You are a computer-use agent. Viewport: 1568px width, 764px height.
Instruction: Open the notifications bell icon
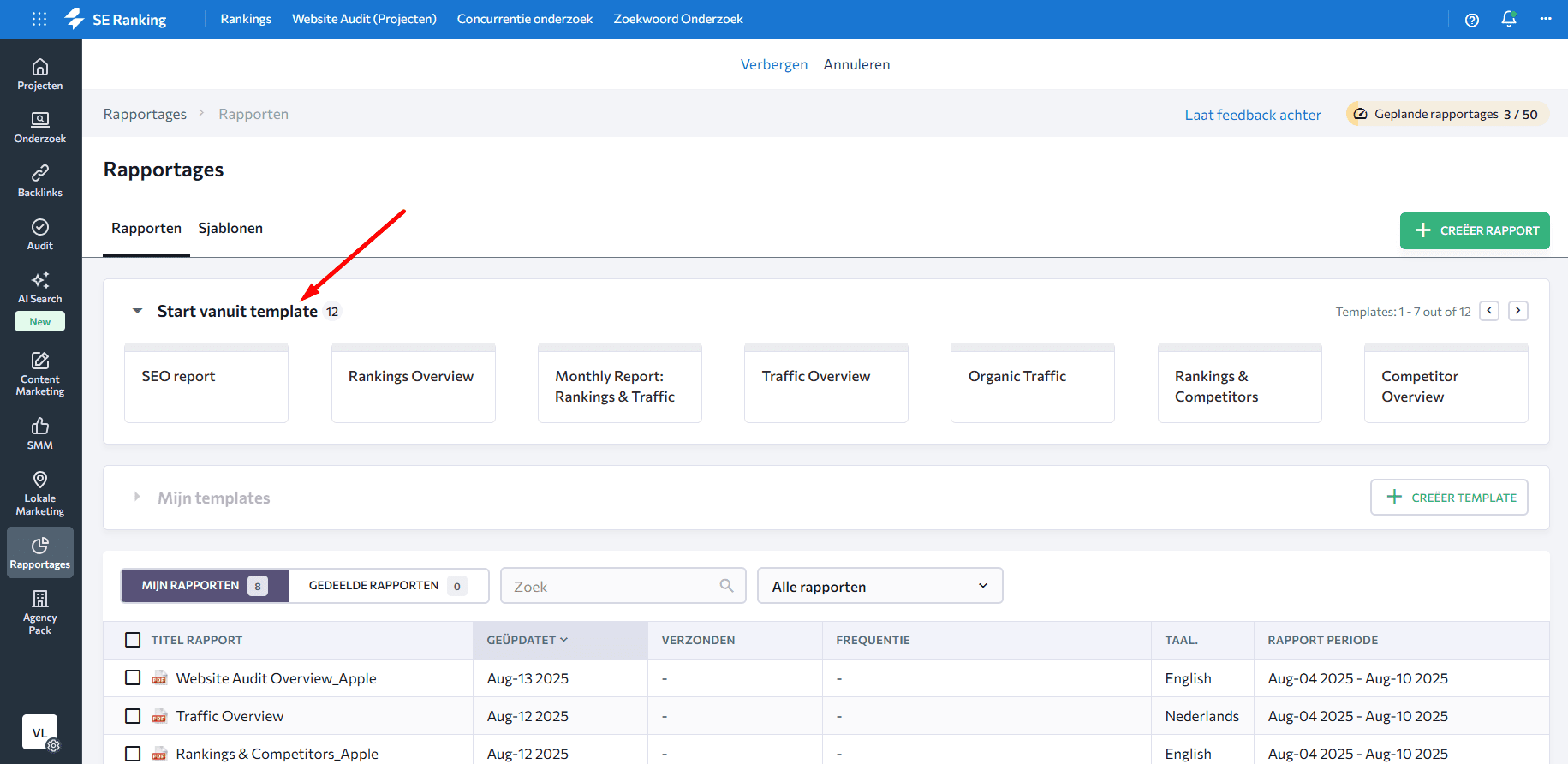1509,19
